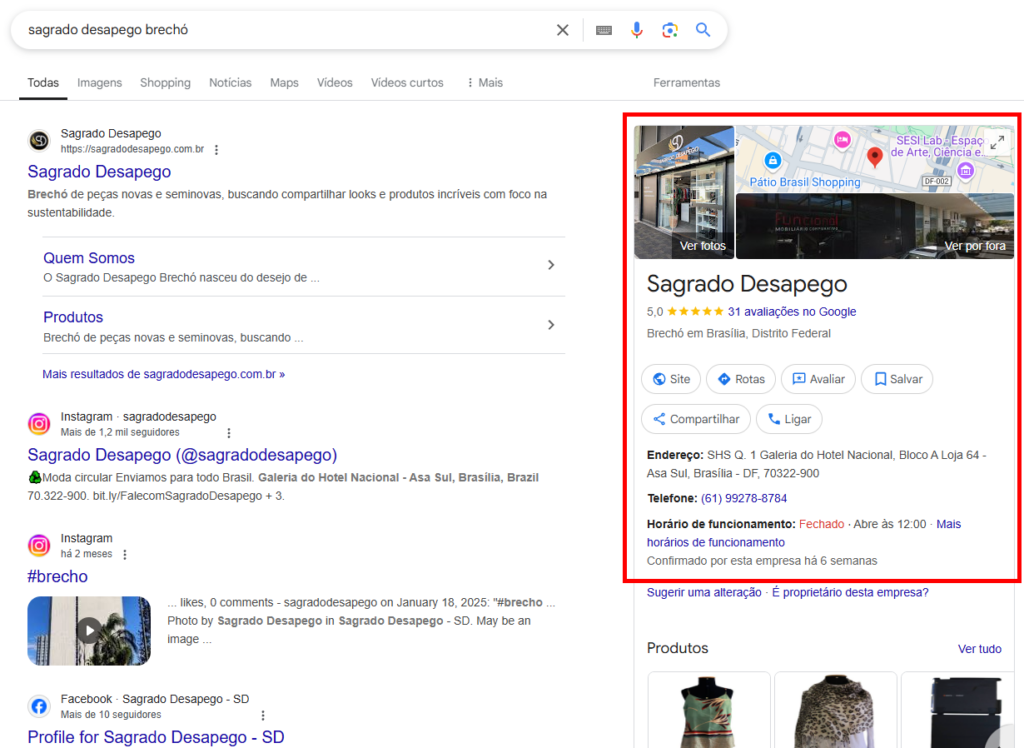Click the purple museum marker near SESI Lab
1024x748 pixels.
point(965,171)
